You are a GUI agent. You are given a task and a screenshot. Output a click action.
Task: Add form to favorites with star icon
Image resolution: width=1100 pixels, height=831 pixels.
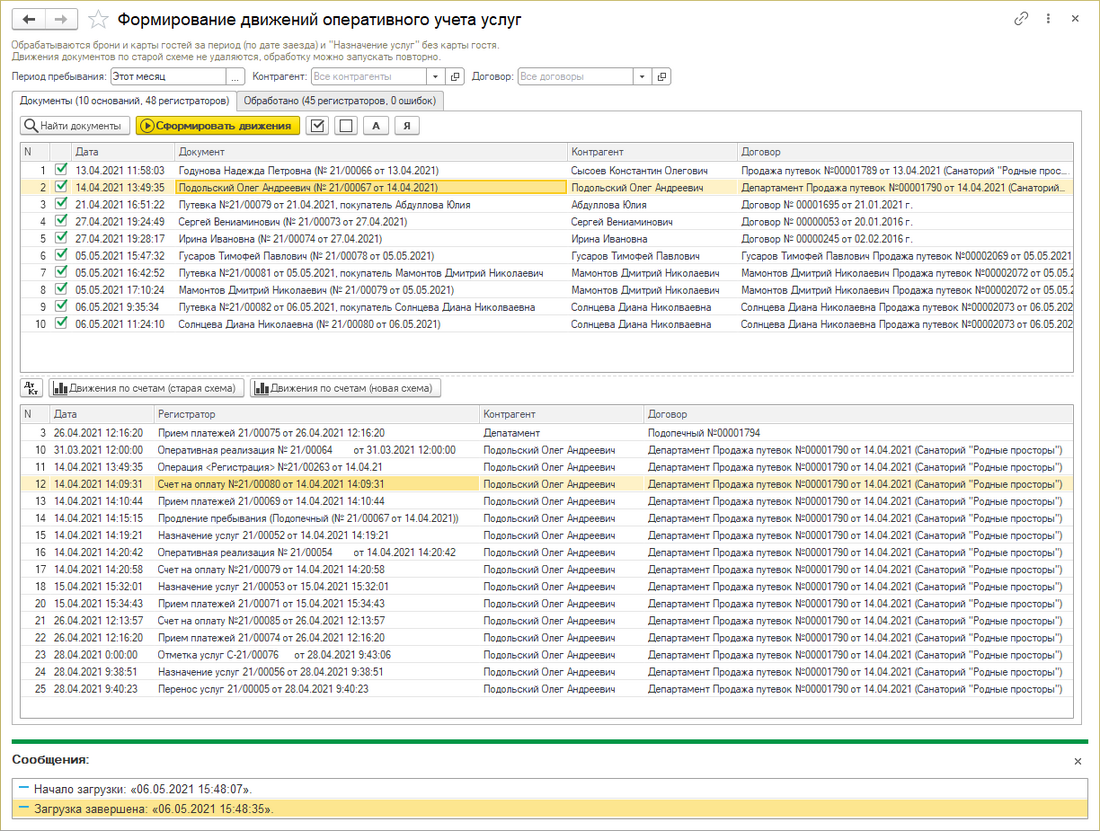(x=98, y=19)
